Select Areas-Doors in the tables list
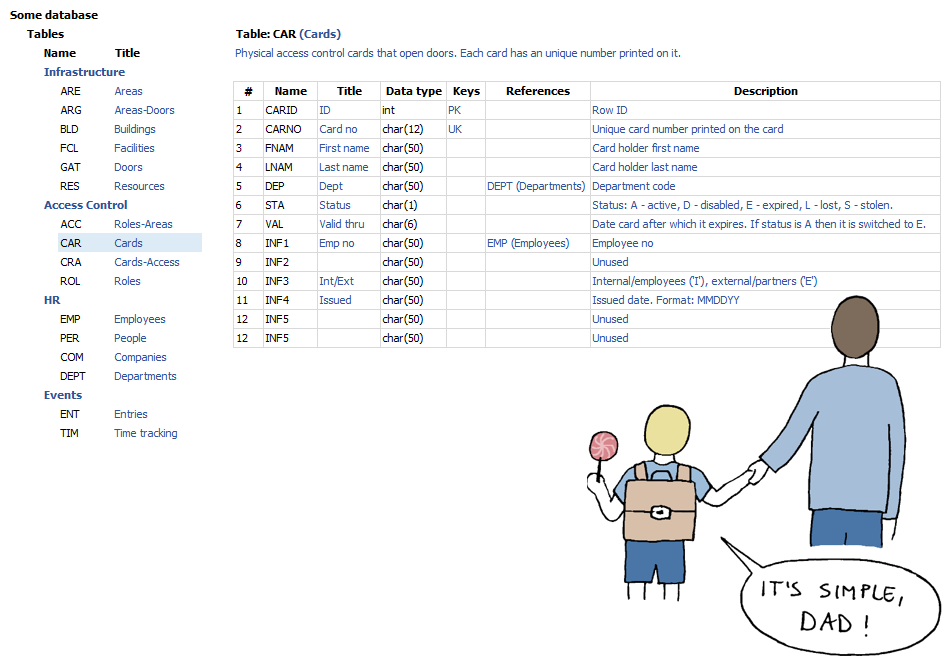The height and width of the screenshot is (666, 950). point(144,110)
